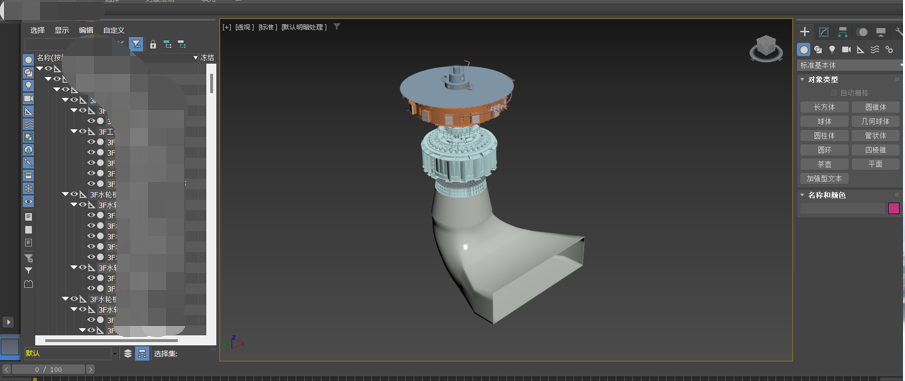Click the [默认明暗处理] shading label menu
Viewport: 905px width, 381px height.
pyautogui.click(x=304, y=27)
